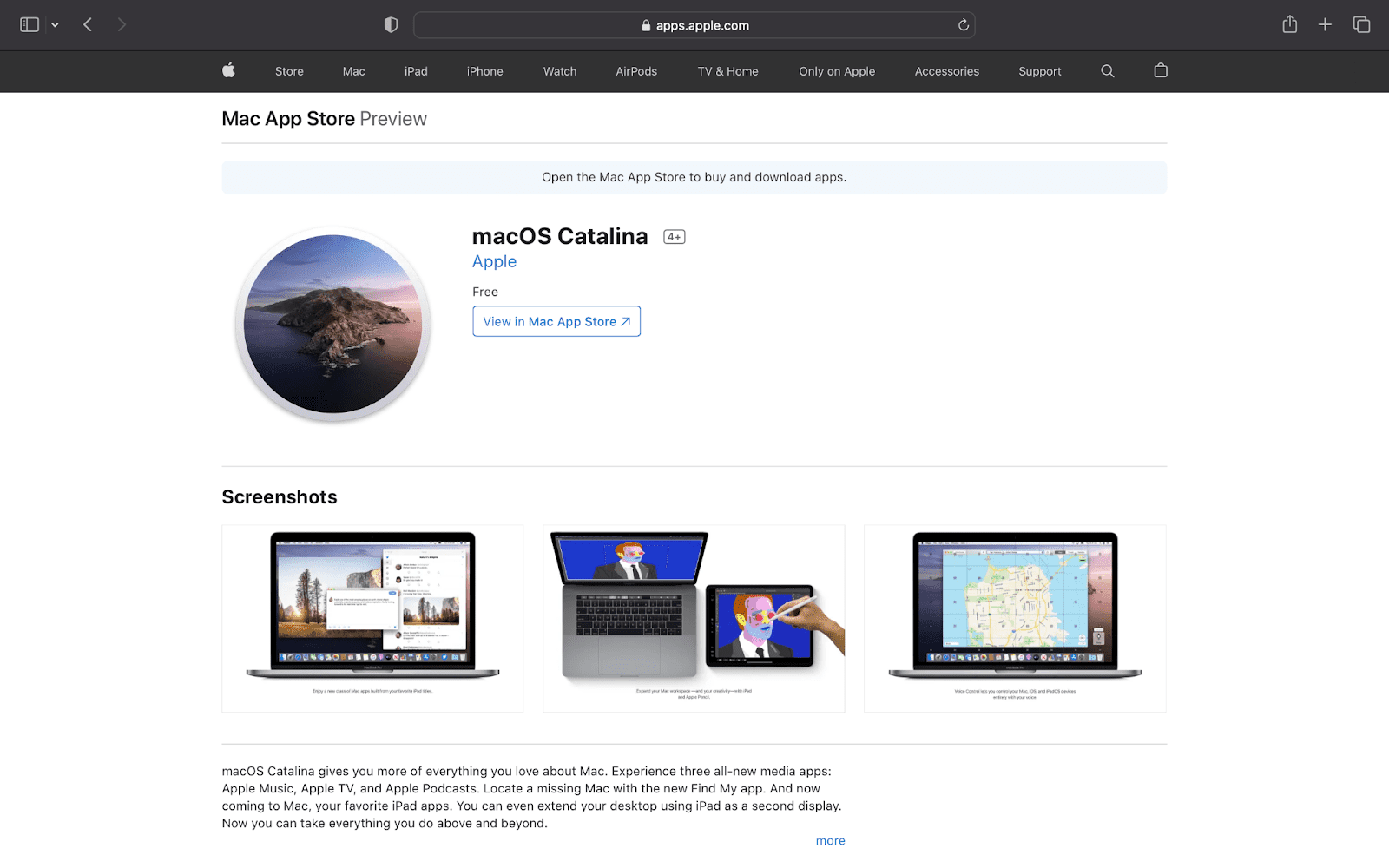Image resolution: width=1389 pixels, height=868 pixels.
Task: Open the privacy report shield icon
Action: click(x=391, y=25)
